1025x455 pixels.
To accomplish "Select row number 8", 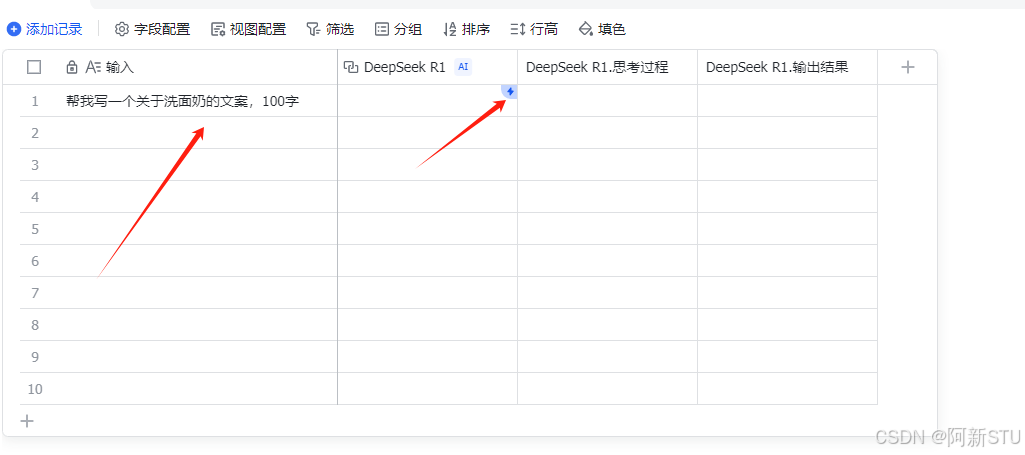I will click(x=35, y=326).
